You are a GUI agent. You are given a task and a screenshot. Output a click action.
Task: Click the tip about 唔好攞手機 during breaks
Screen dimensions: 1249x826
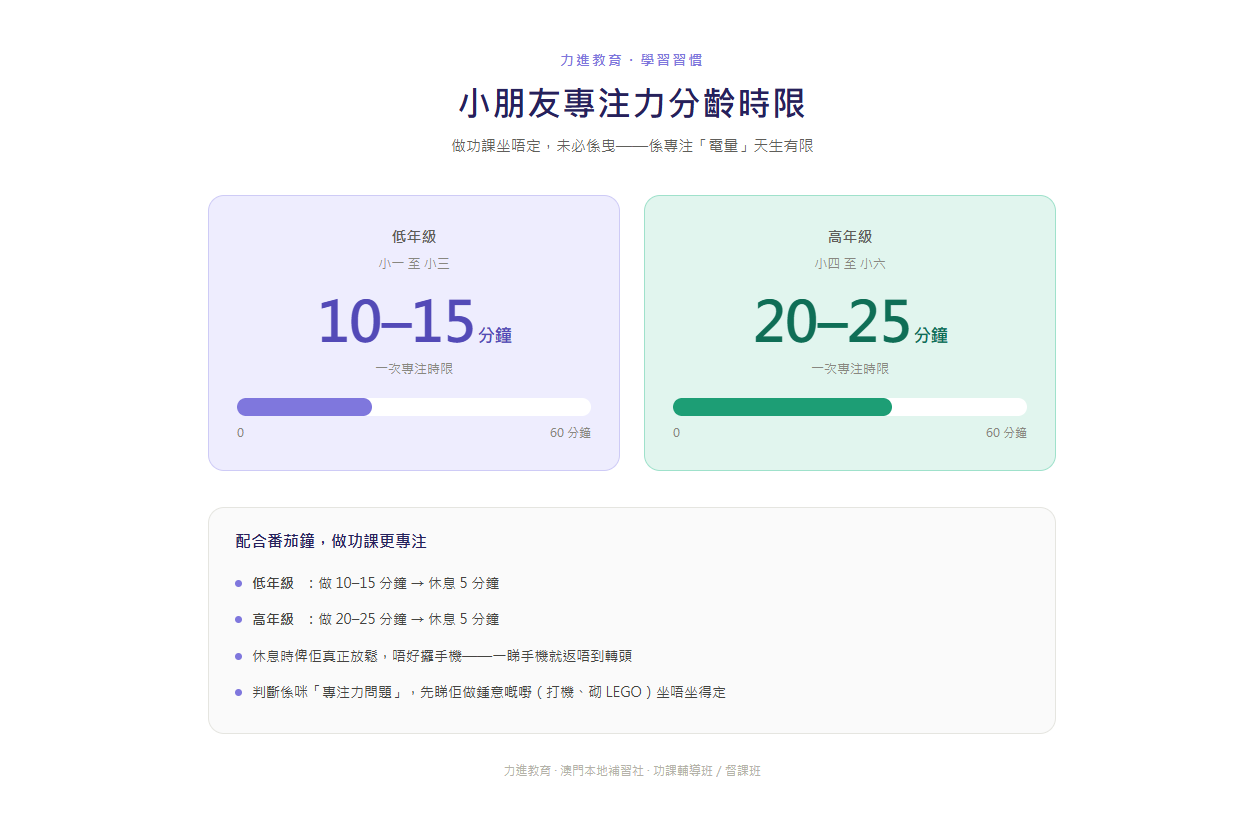pos(442,656)
